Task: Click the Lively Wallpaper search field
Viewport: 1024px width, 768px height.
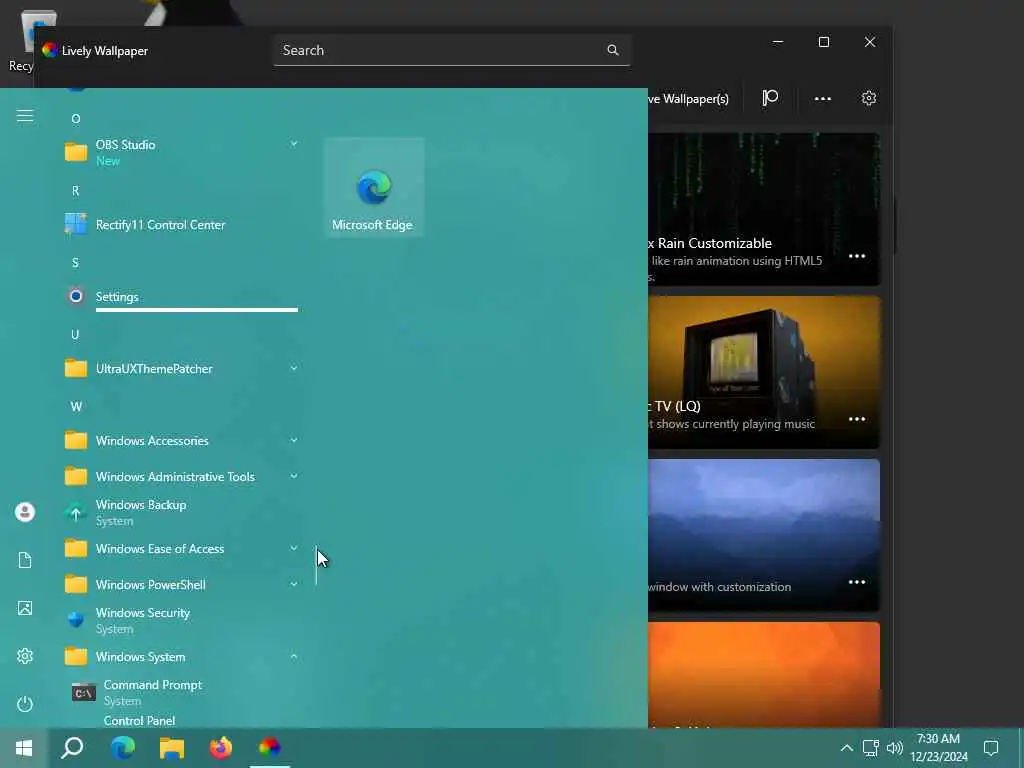Action: [x=452, y=50]
